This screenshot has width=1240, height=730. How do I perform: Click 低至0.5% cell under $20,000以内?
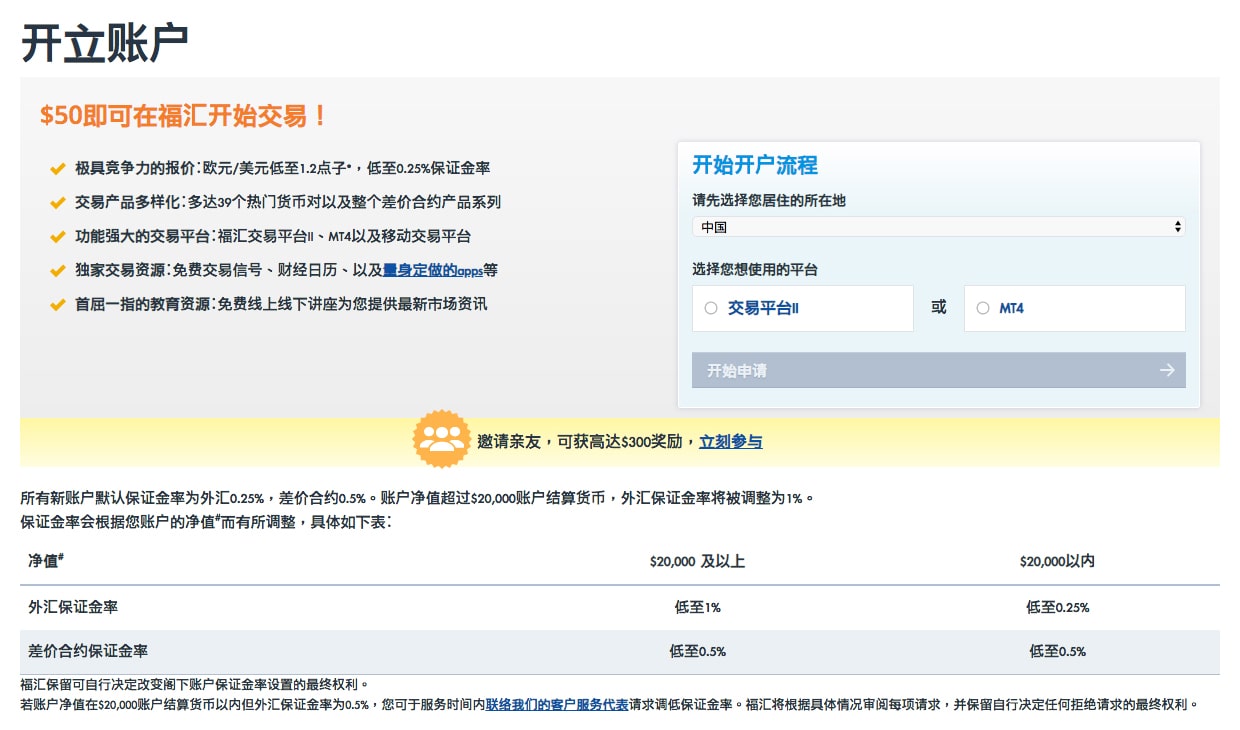click(x=1057, y=651)
